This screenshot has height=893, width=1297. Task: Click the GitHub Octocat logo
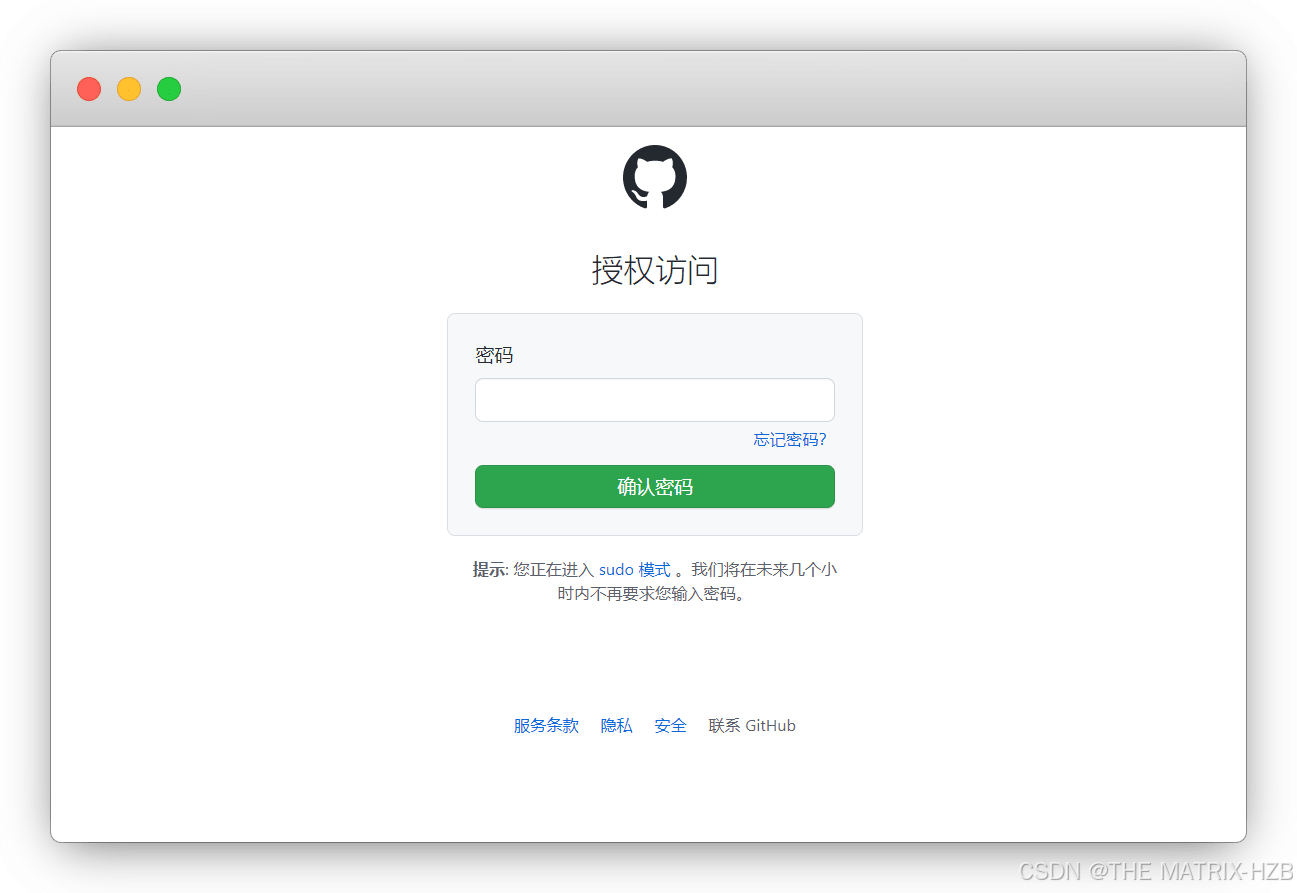tap(655, 177)
